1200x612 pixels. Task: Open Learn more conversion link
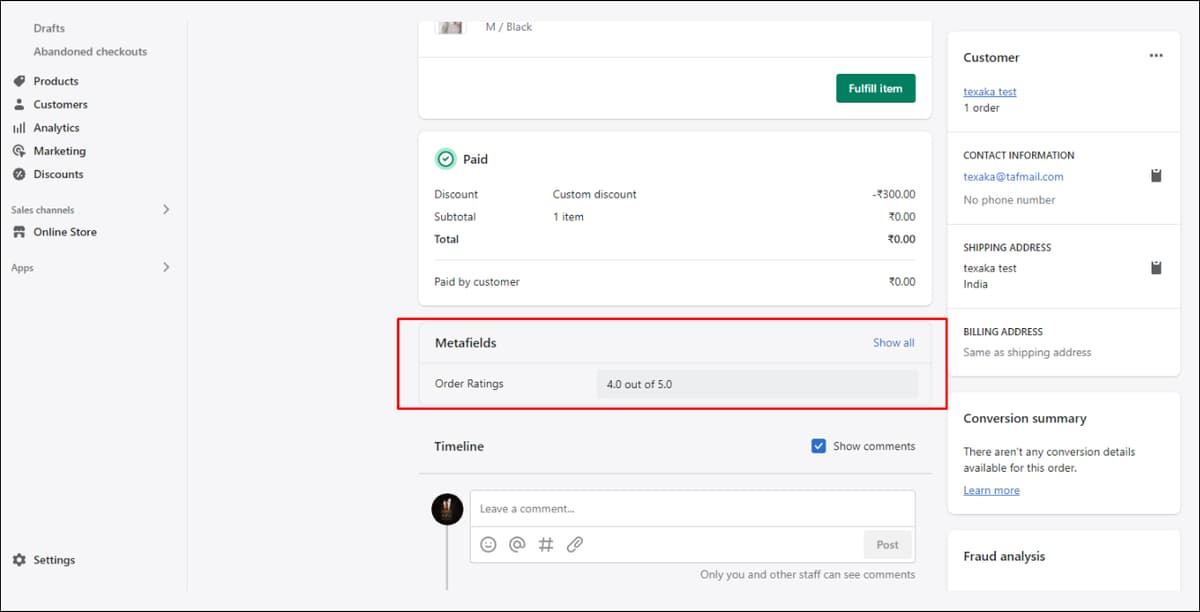[991, 490]
